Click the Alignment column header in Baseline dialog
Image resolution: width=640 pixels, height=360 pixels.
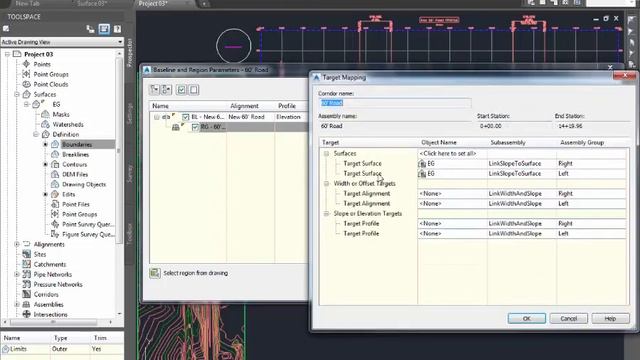tap(250, 106)
